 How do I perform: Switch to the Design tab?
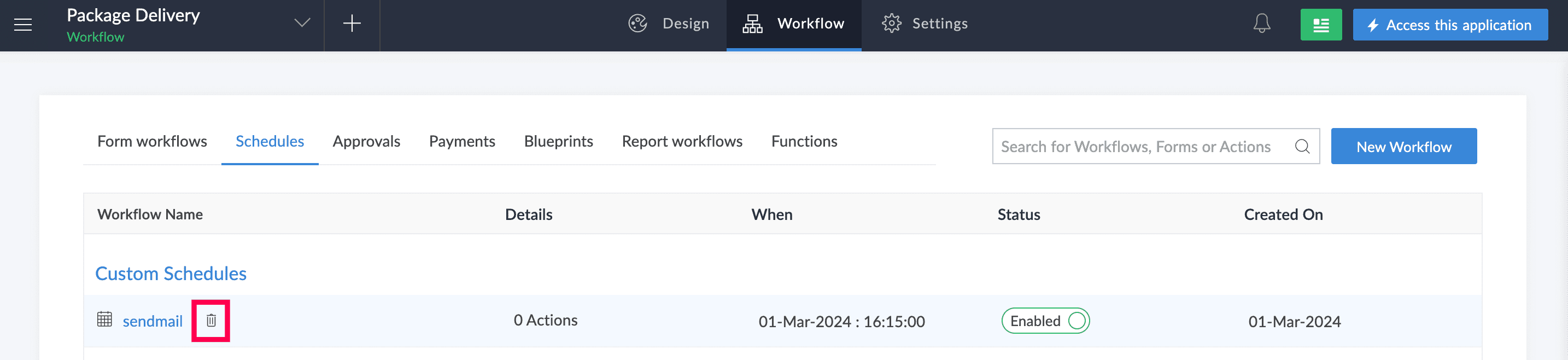(668, 24)
